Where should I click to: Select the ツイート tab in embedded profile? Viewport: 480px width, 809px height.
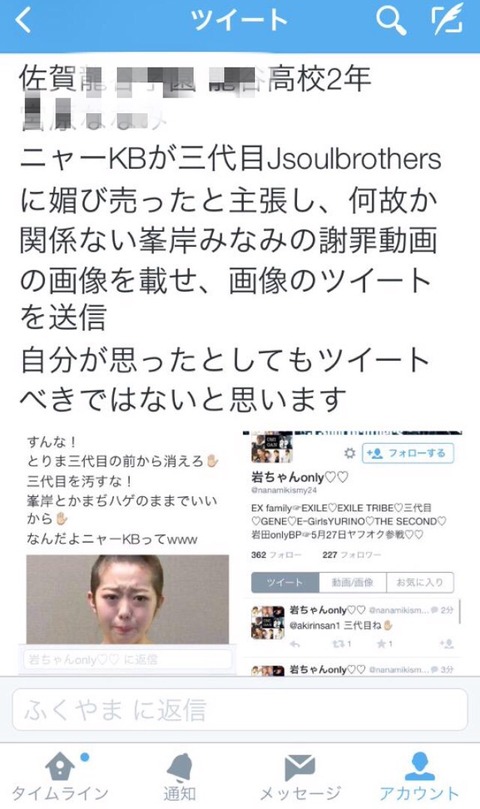pos(285,582)
